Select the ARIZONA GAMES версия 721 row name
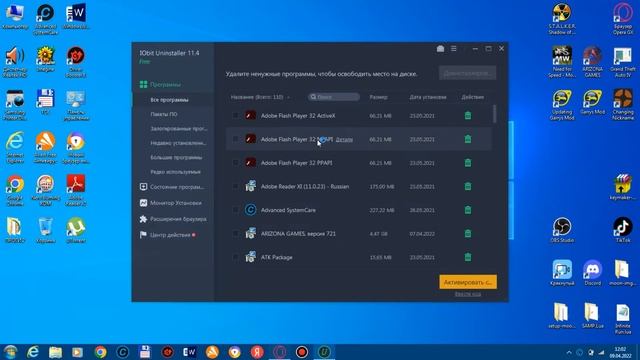Viewport: 640px width, 360px height. pyautogui.click(x=298, y=234)
